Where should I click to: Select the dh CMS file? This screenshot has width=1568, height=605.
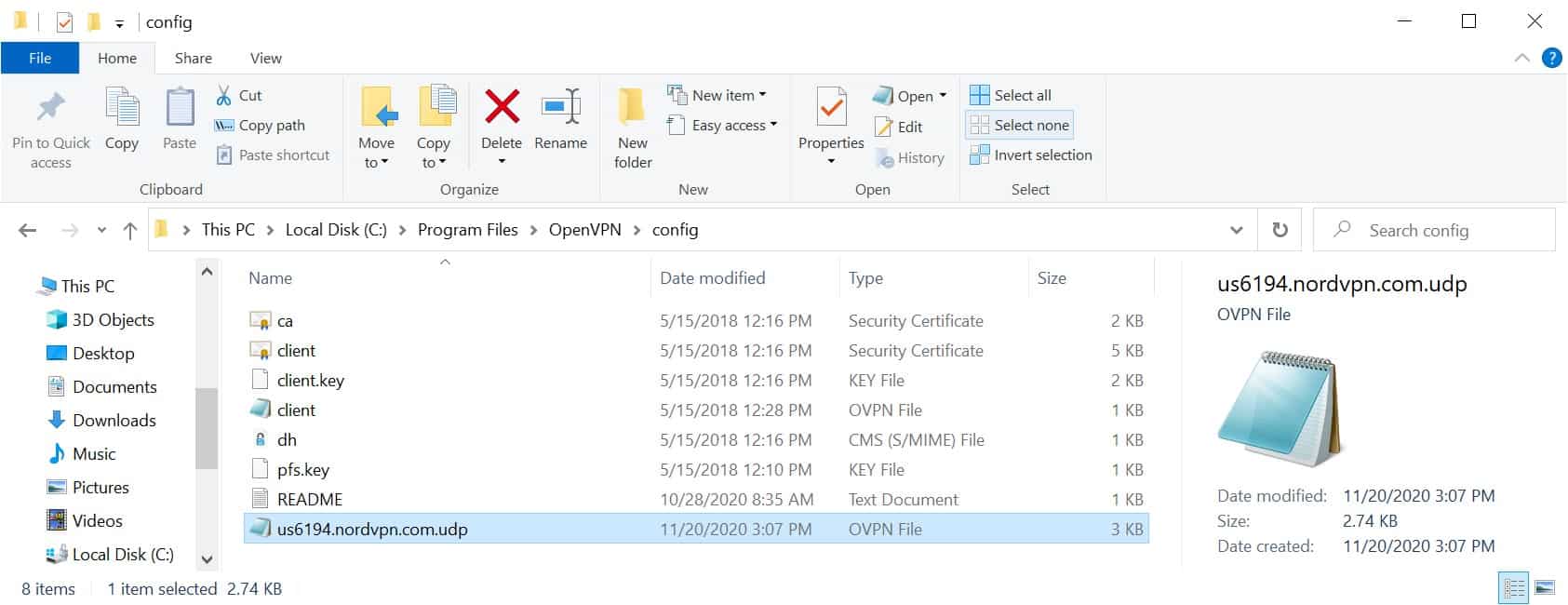[696, 439]
